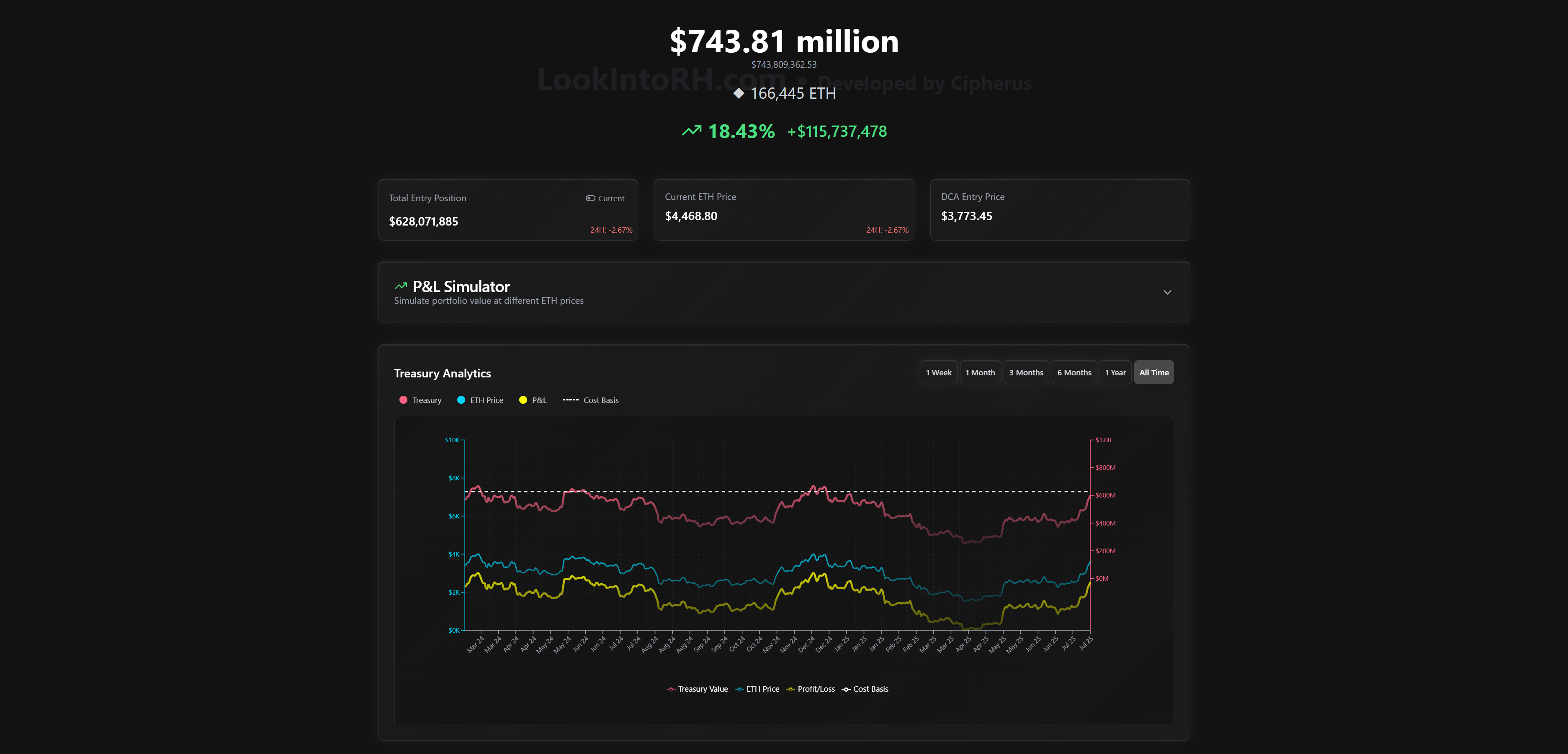The image size is (1568, 754).
Task: Expand the P&L Simulator chevron
Action: 1167,292
